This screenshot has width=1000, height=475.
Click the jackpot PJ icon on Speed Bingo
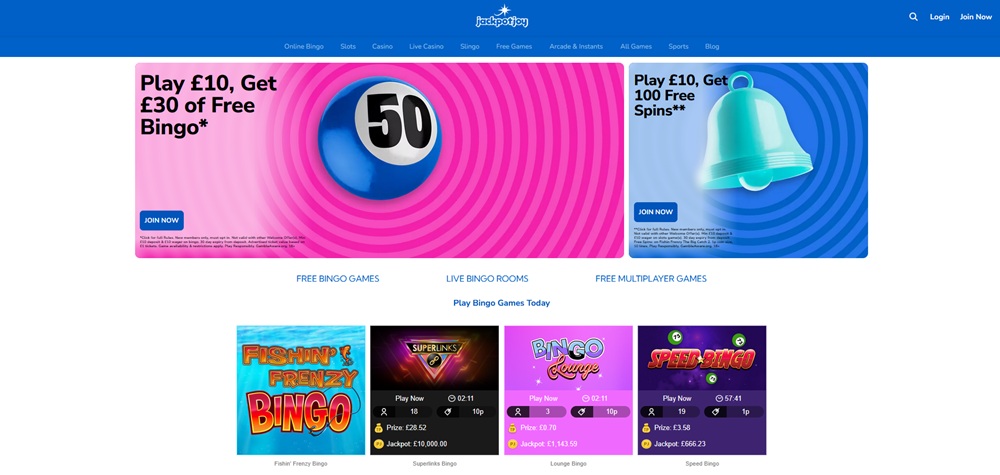[x=646, y=444]
